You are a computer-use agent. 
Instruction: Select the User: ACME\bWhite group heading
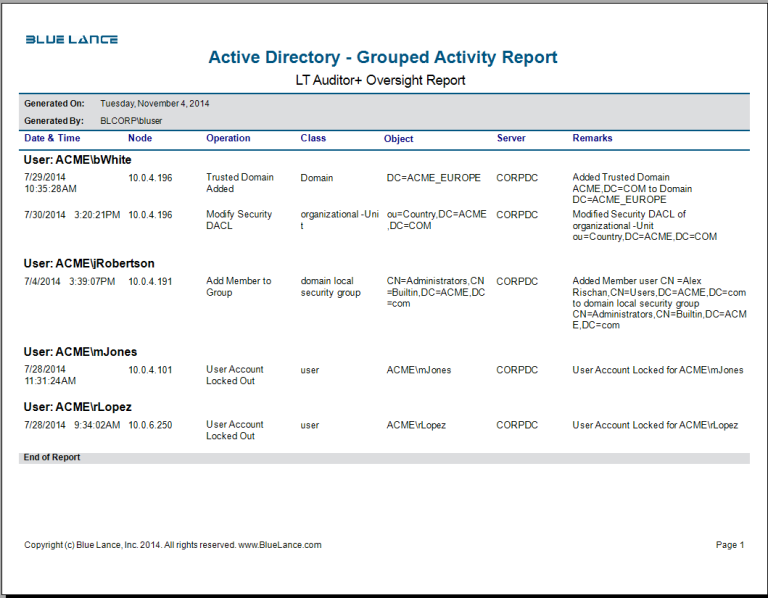78,160
